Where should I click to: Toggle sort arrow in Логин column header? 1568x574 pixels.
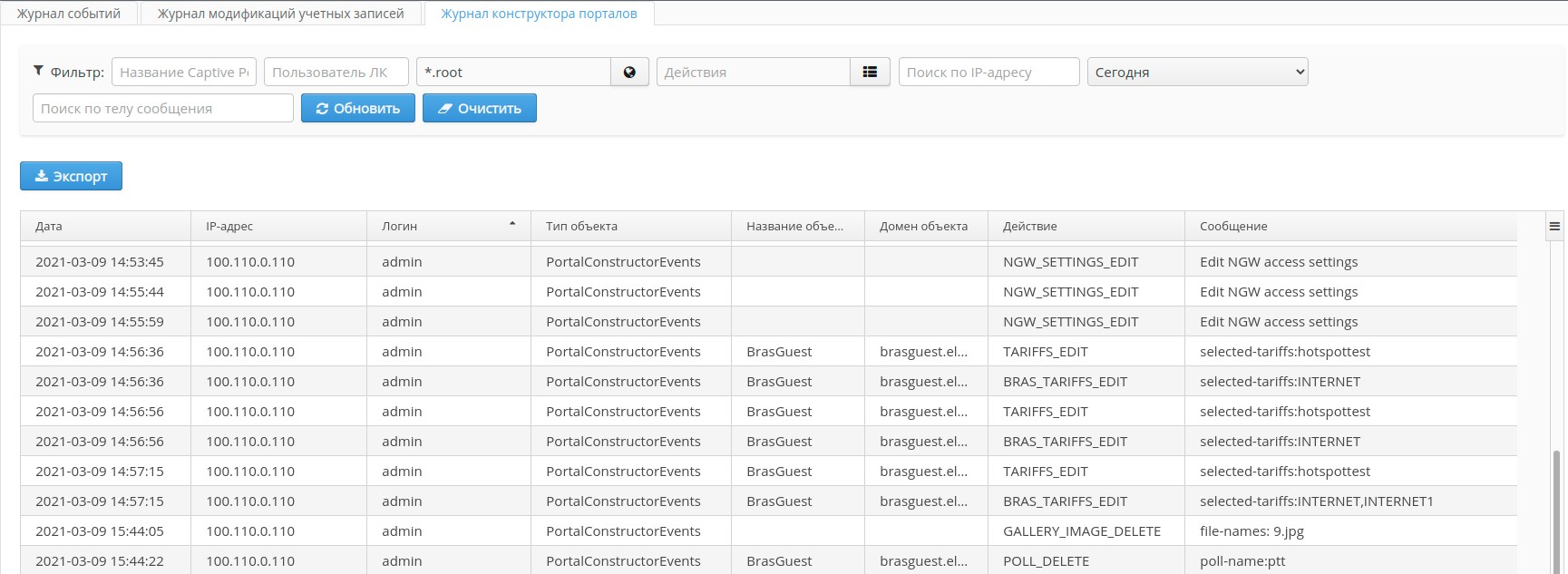512,224
